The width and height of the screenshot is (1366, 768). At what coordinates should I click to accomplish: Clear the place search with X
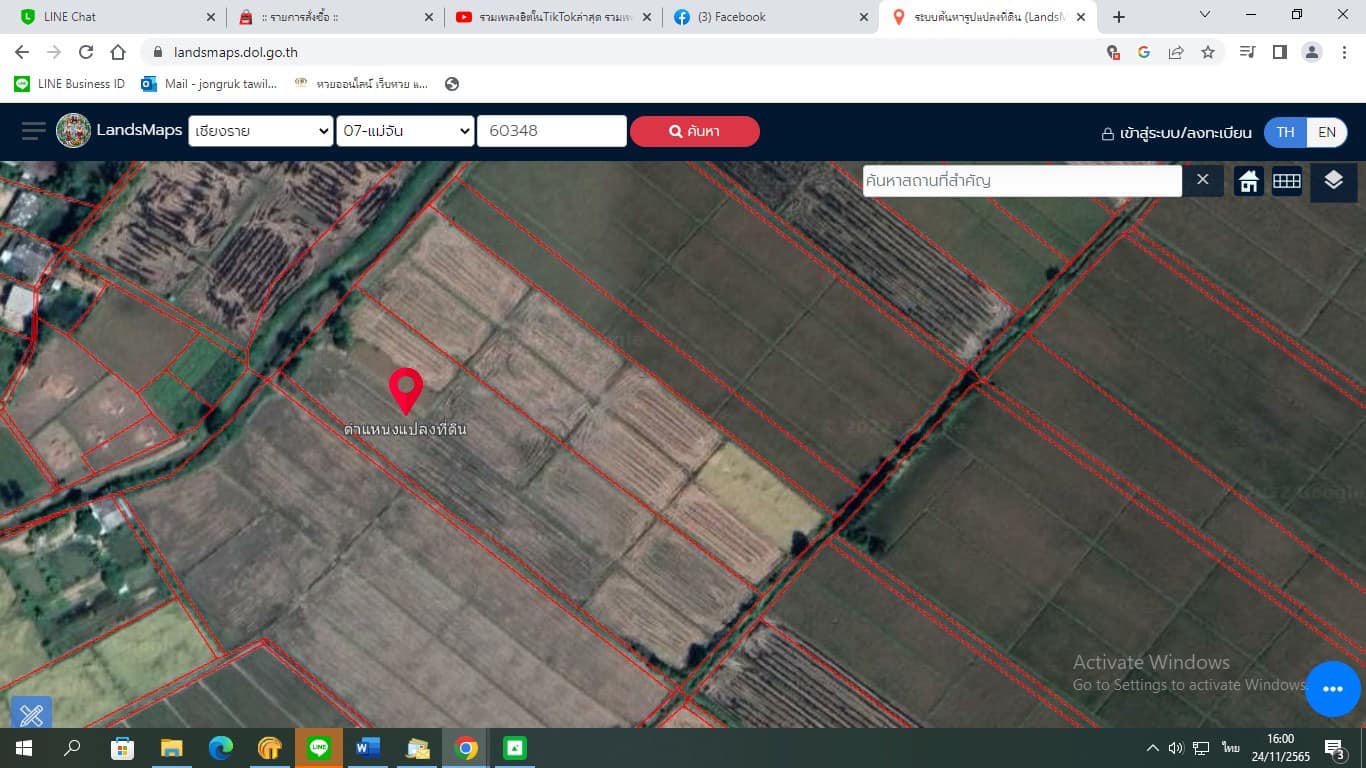click(x=1203, y=180)
